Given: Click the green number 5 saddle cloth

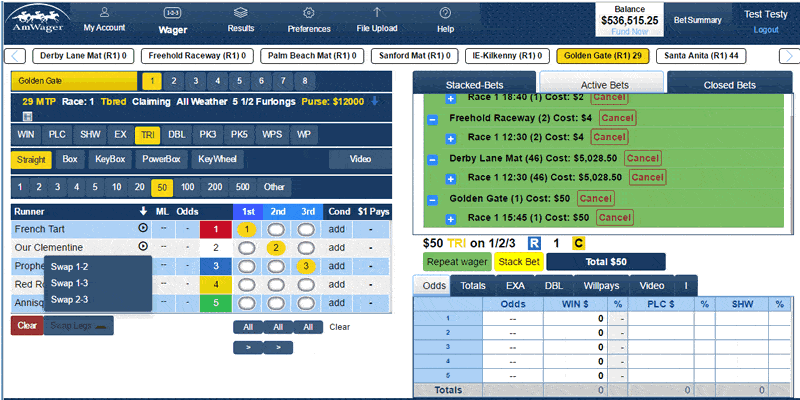Looking at the screenshot, I should [x=216, y=303].
